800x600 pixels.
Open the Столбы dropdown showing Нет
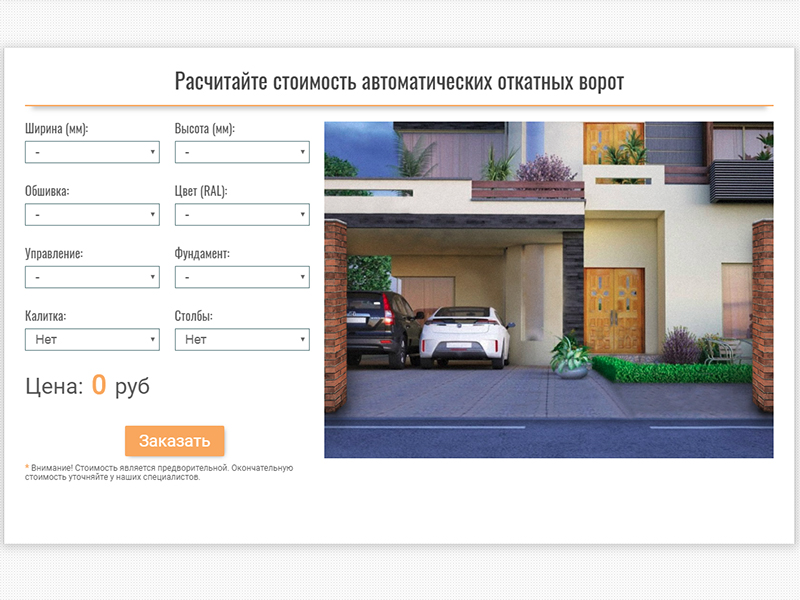(x=242, y=340)
